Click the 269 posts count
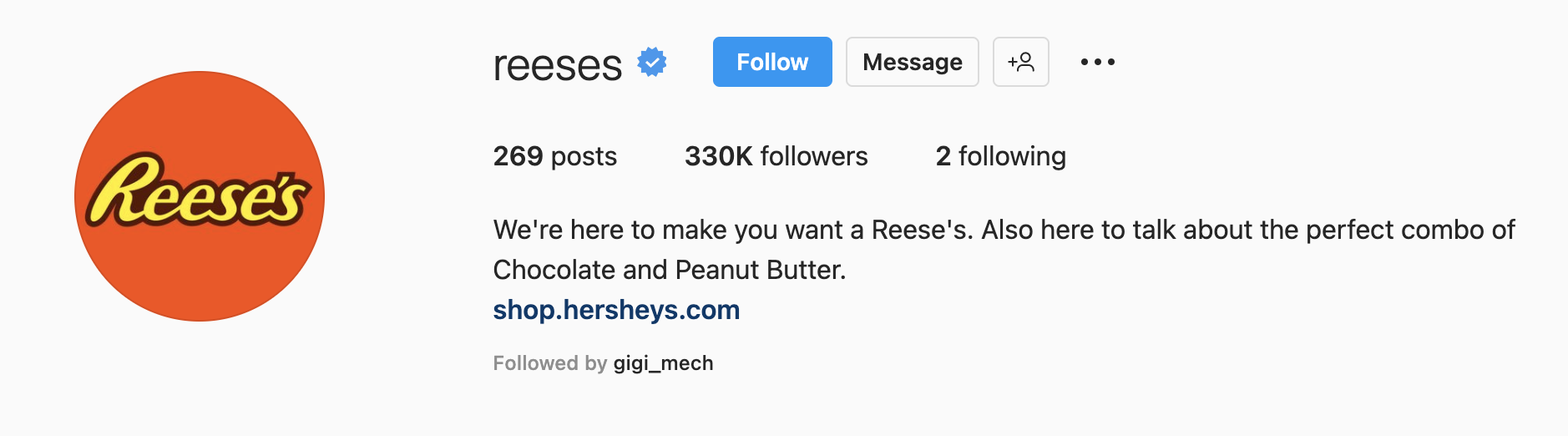The image size is (1568, 436). 554,156
